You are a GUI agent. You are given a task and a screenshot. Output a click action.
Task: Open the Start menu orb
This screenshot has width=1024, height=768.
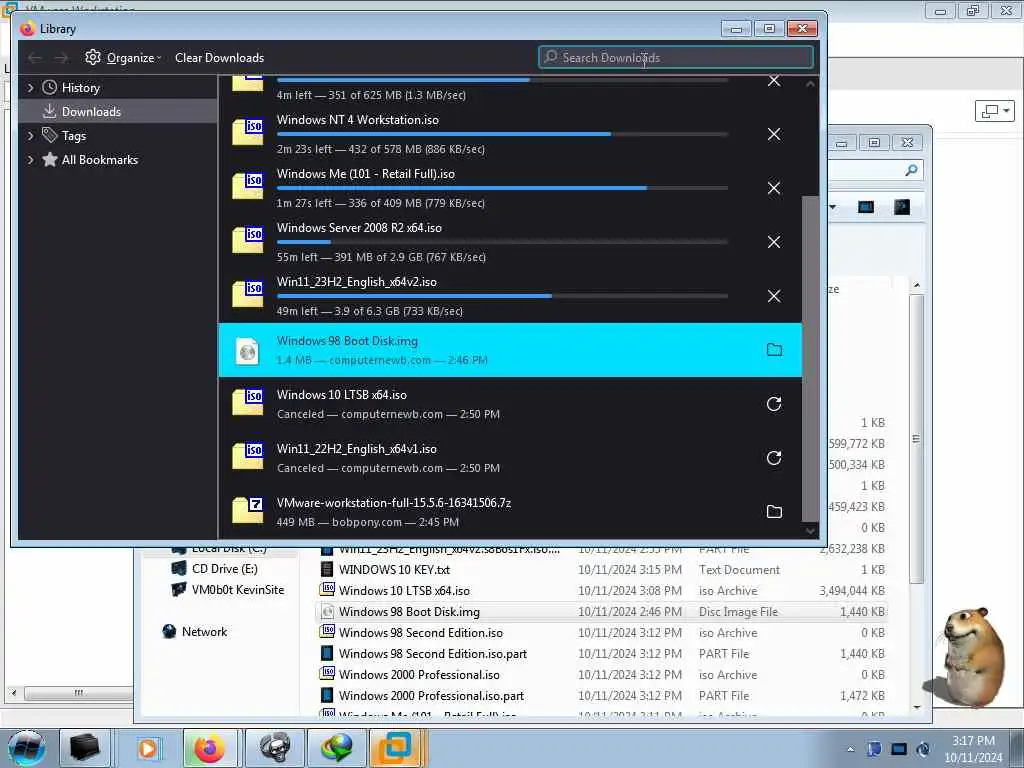[26, 747]
